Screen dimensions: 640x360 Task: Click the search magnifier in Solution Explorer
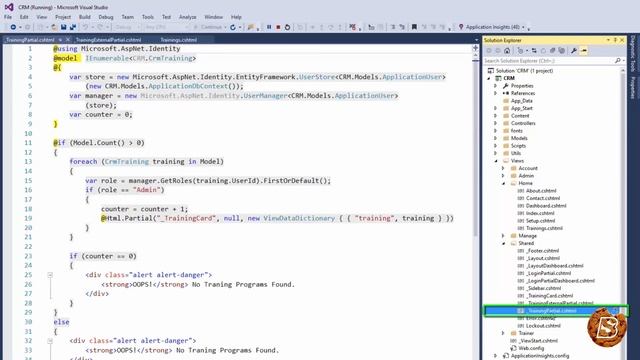[x=618, y=61]
